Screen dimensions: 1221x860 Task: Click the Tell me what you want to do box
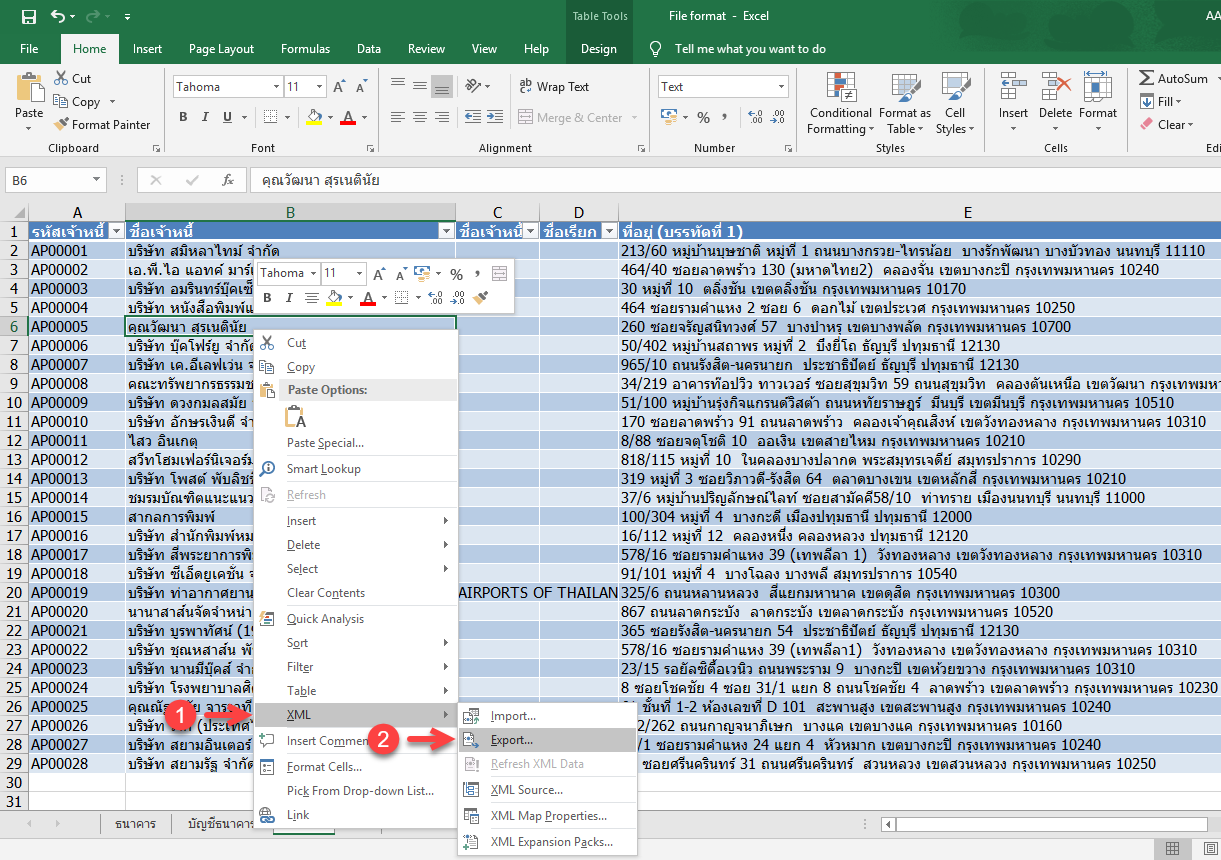click(750, 49)
